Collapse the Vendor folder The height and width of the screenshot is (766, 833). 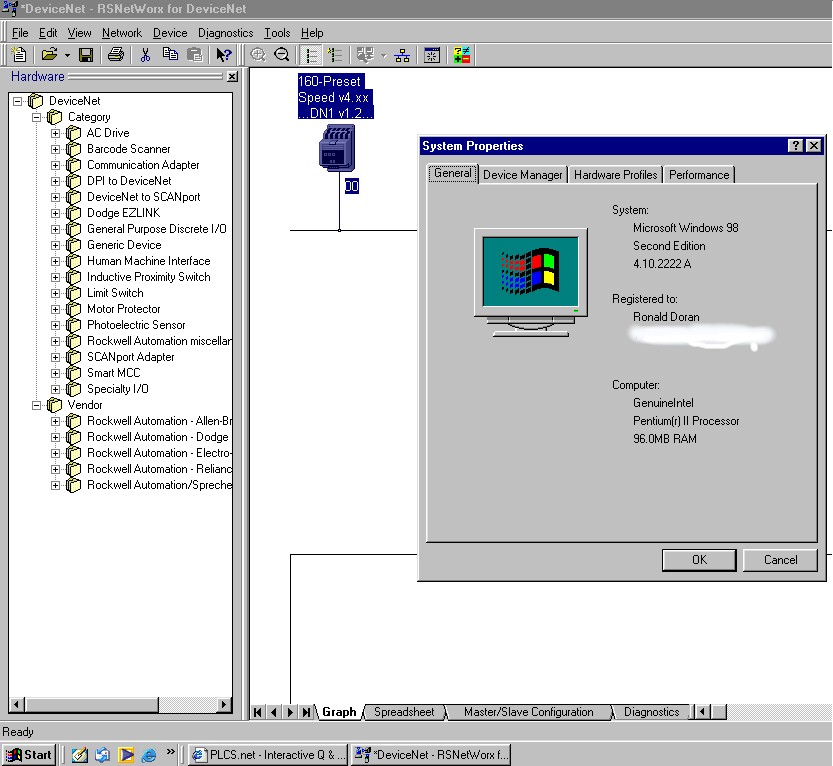(37, 405)
